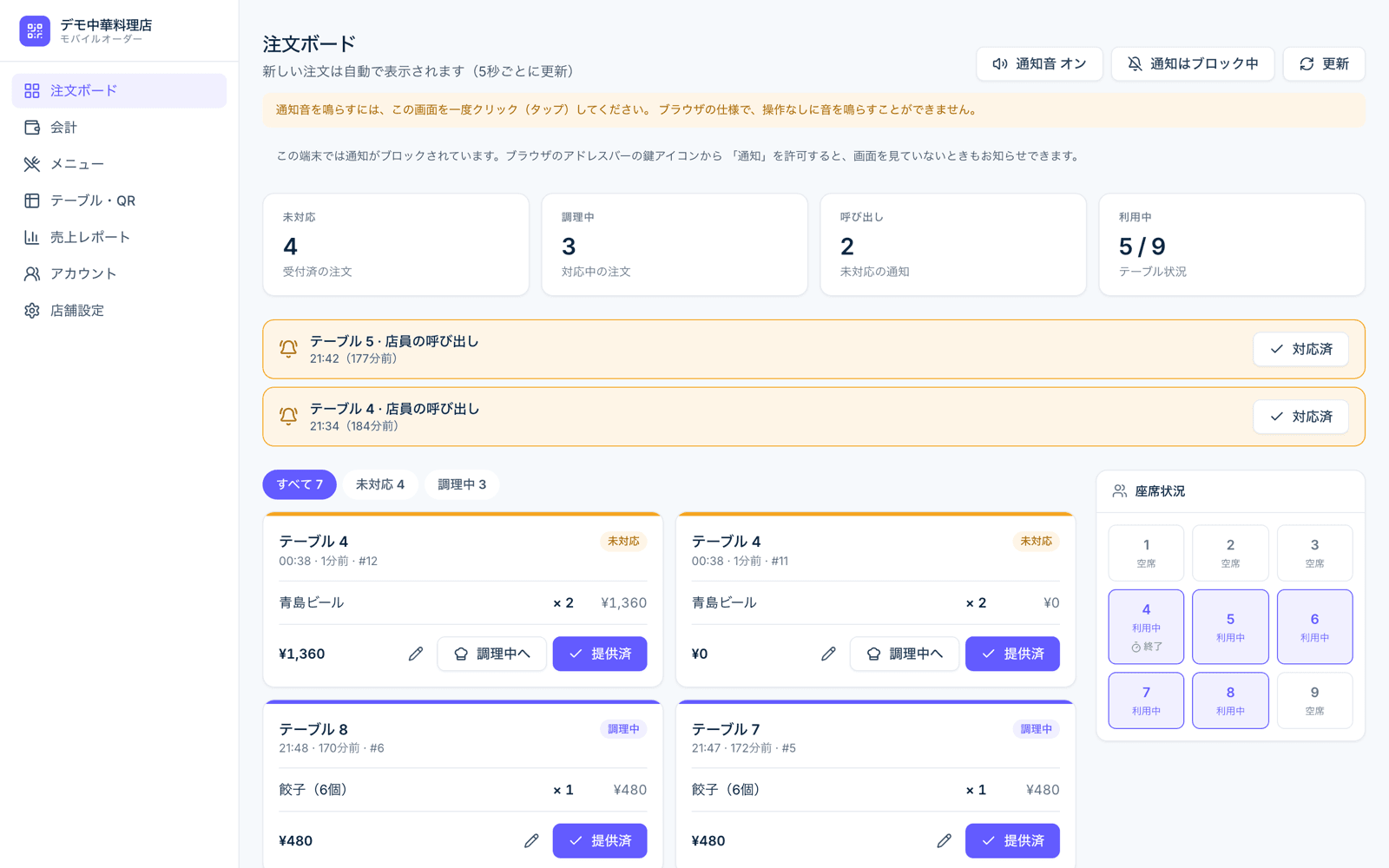
Task: Select seat 1 空席 in 座席状況
Action: pyautogui.click(x=1146, y=553)
